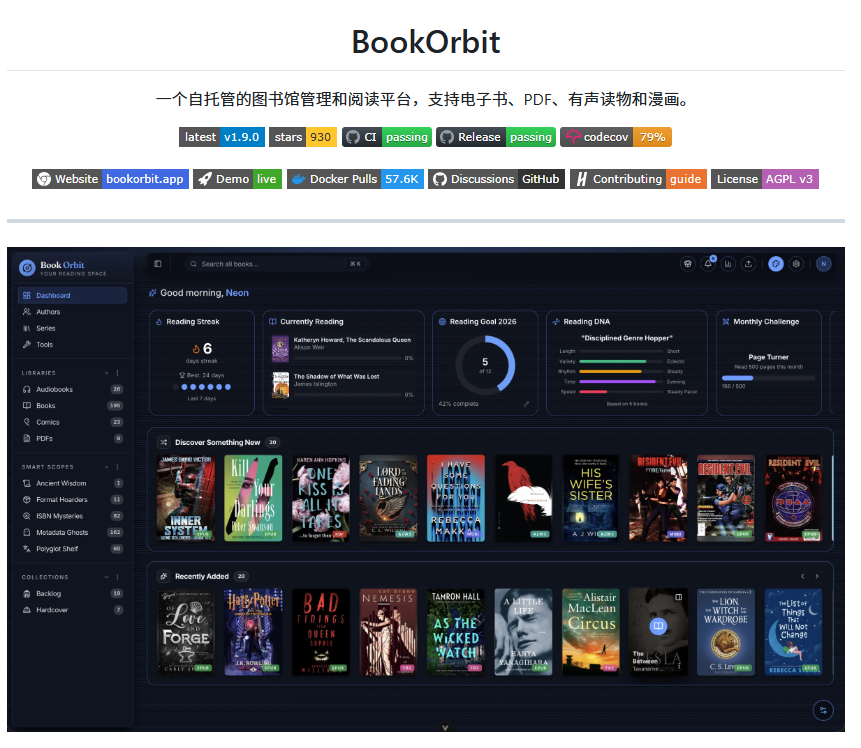Open Polyglot Shelf smart scope
This screenshot has width=861, height=748.
click(72, 549)
